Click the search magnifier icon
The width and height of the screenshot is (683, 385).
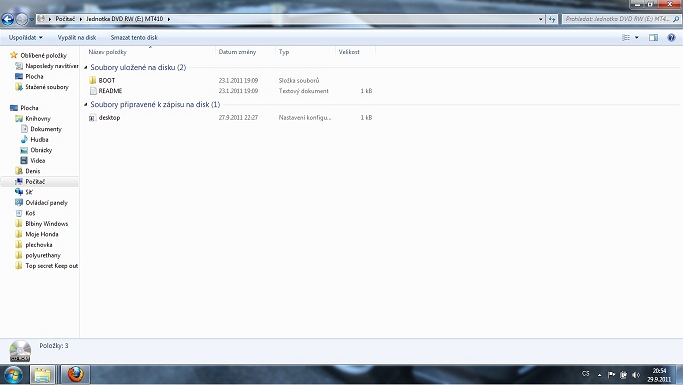[676, 19]
